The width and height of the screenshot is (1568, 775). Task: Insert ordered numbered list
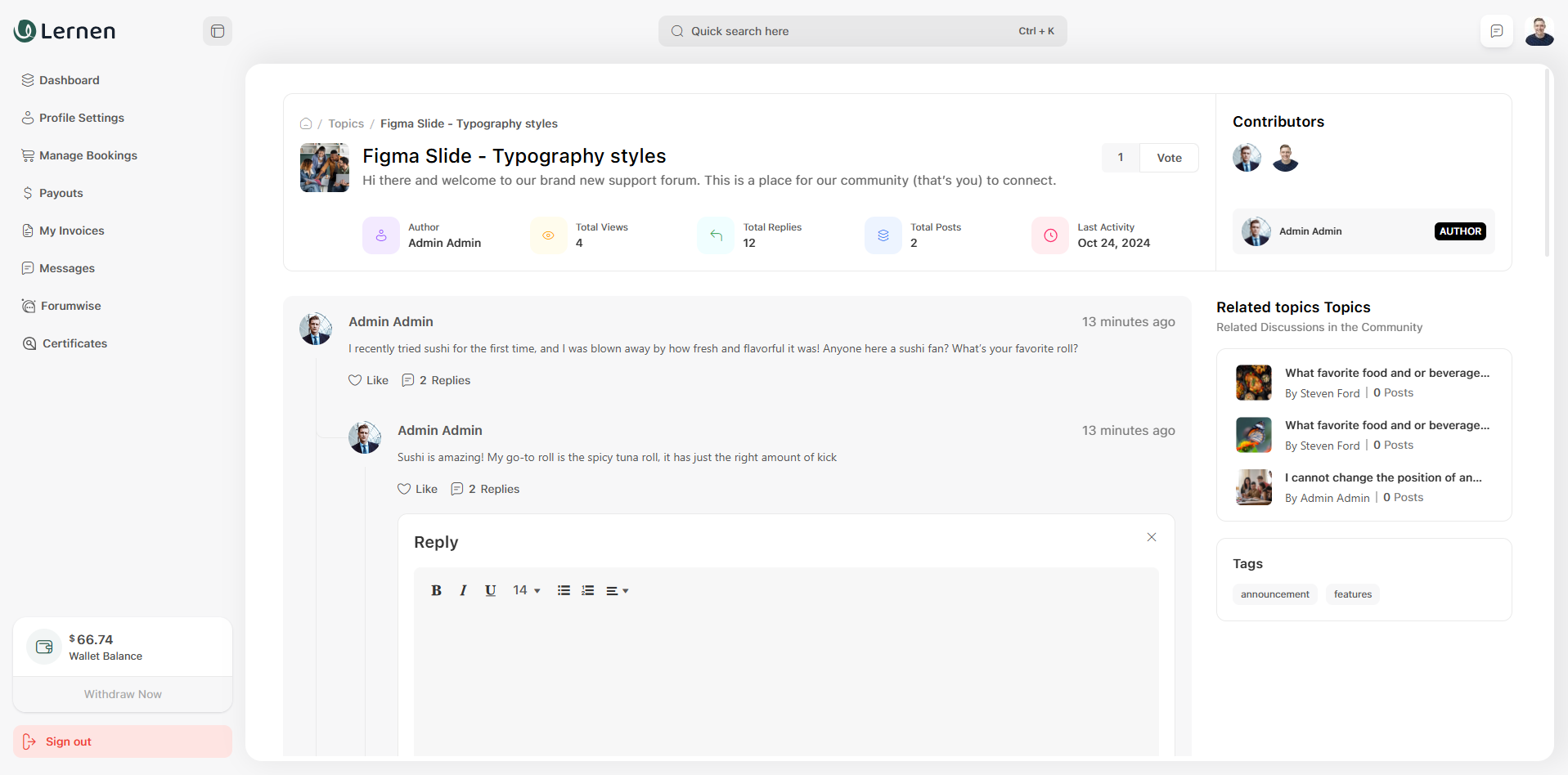click(x=587, y=590)
